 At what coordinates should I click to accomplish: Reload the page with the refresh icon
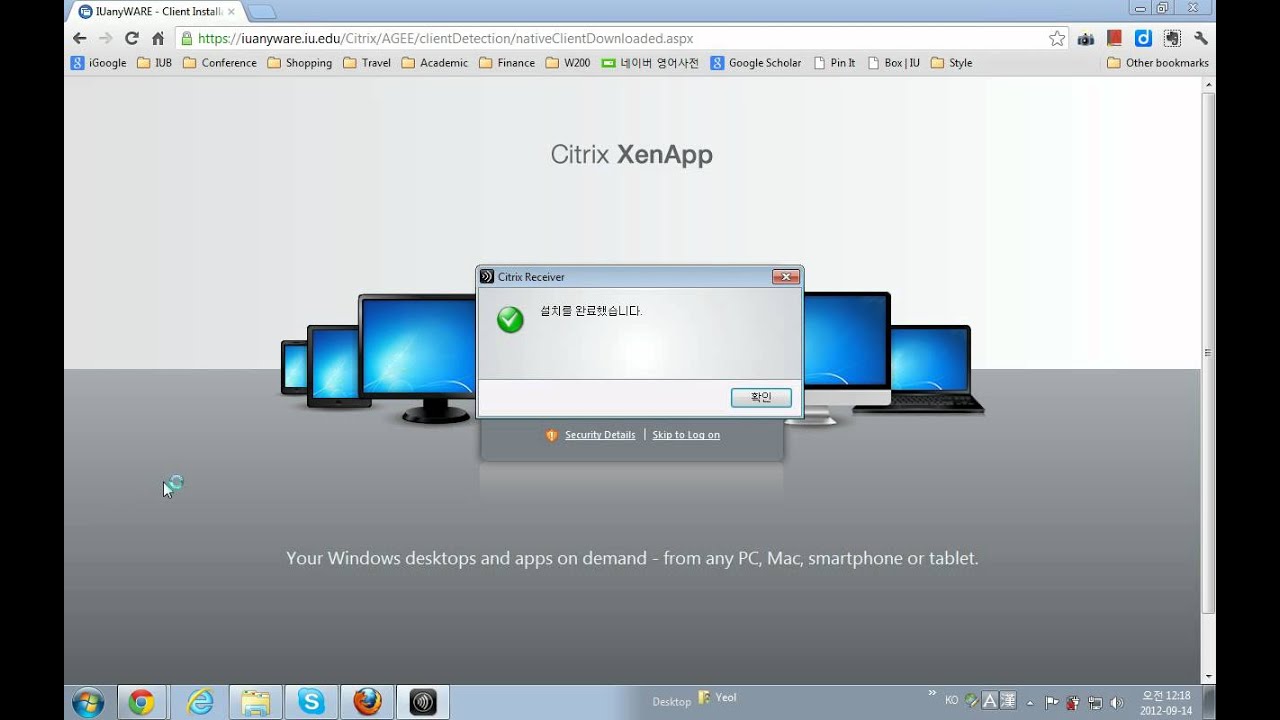pyautogui.click(x=131, y=38)
